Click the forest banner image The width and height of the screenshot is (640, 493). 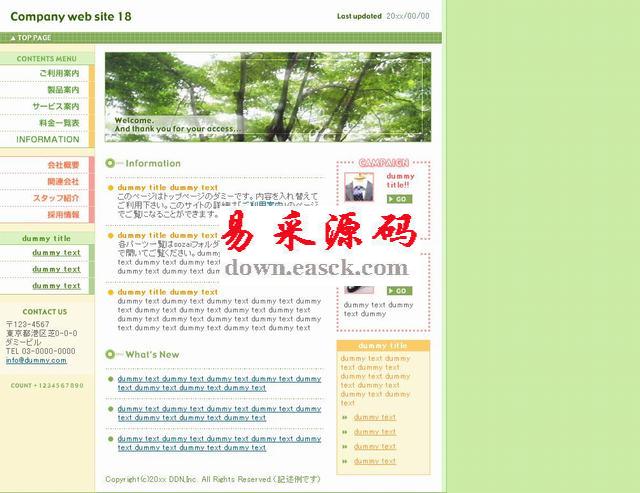(x=268, y=97)
